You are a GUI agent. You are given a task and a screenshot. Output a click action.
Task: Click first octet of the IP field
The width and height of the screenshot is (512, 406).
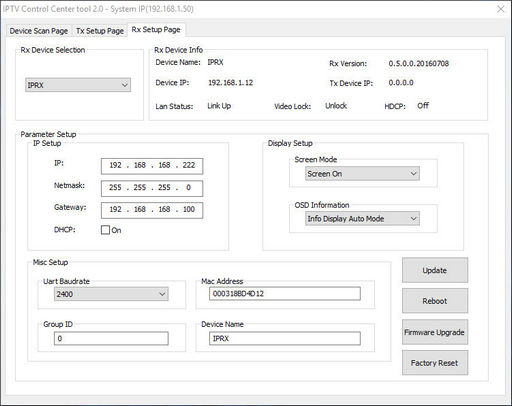pos(115,165)
